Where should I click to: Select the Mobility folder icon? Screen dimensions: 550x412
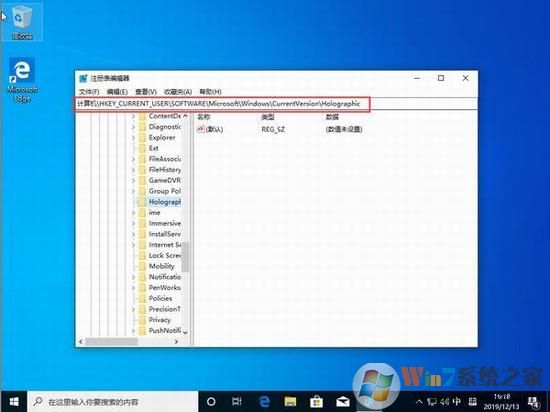click(x=142, y=266)
